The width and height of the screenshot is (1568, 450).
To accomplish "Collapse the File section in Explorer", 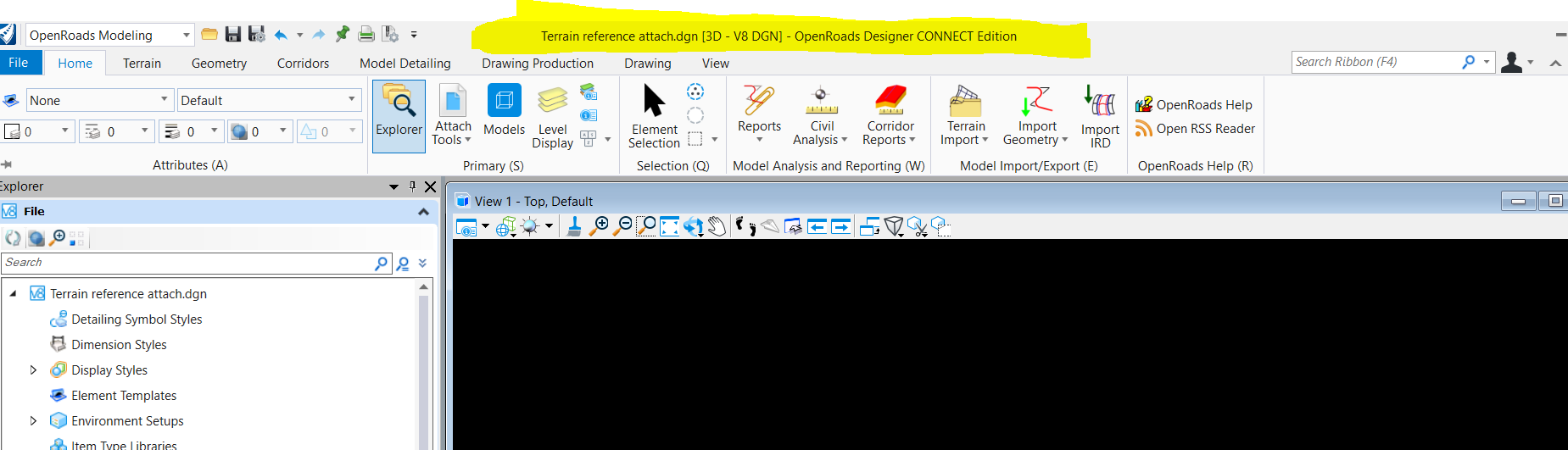I will [x=423, y=212].
